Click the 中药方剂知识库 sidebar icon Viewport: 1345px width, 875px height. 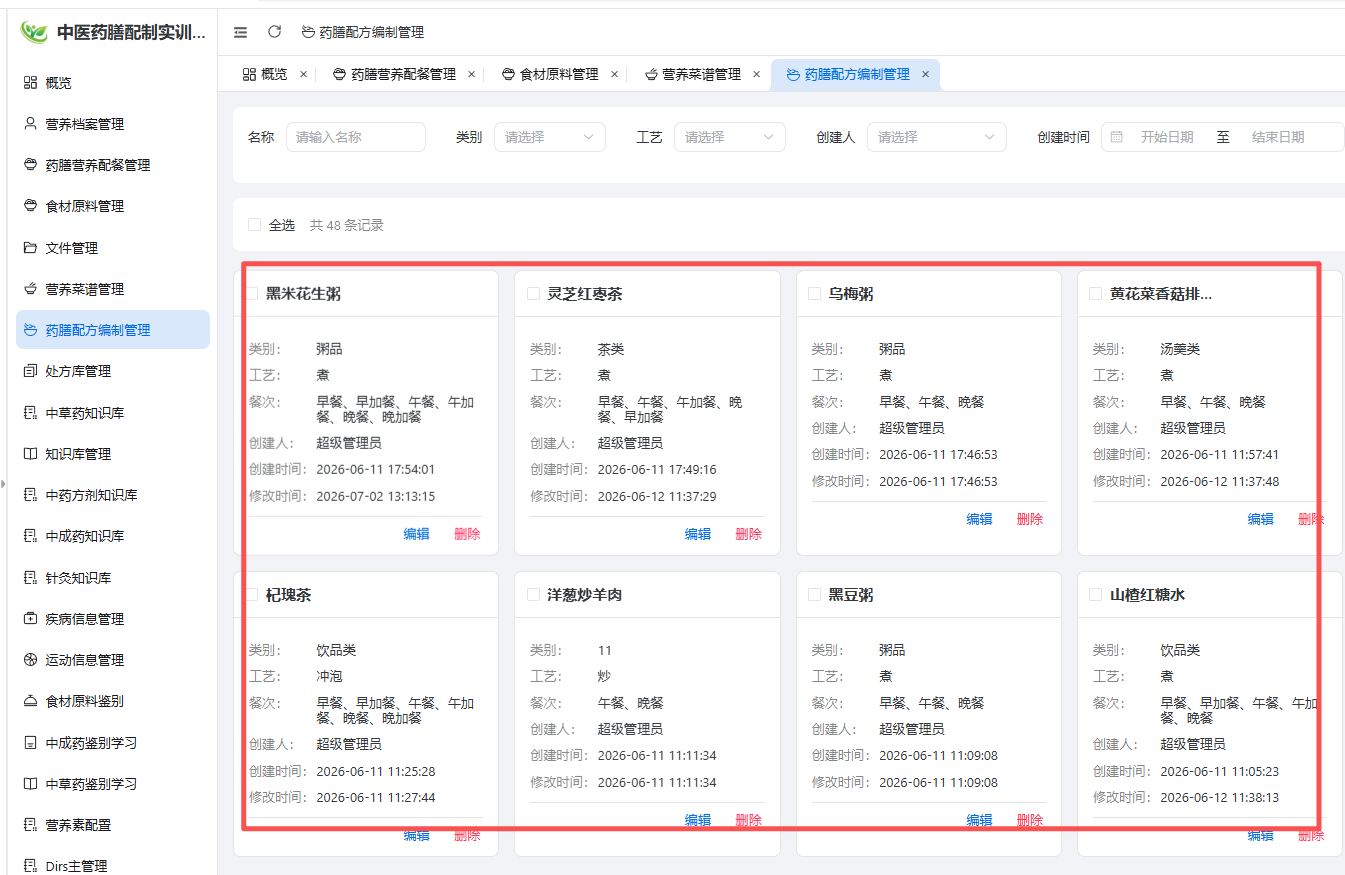(30, 495)
